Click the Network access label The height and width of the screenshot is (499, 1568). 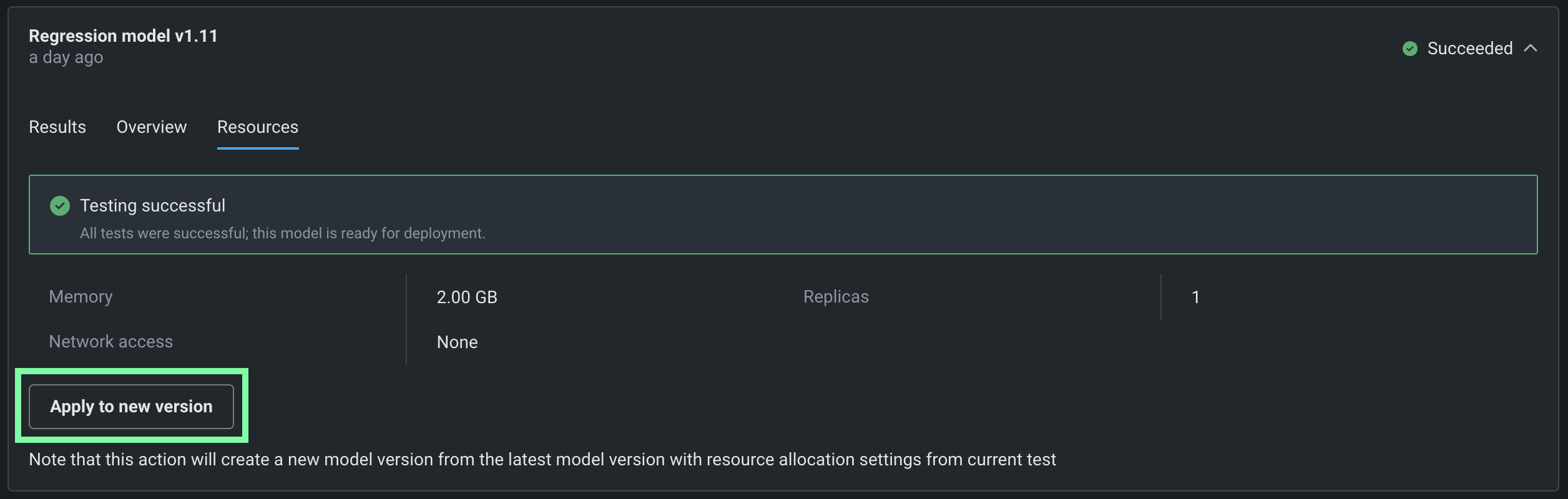pos(110,342)
